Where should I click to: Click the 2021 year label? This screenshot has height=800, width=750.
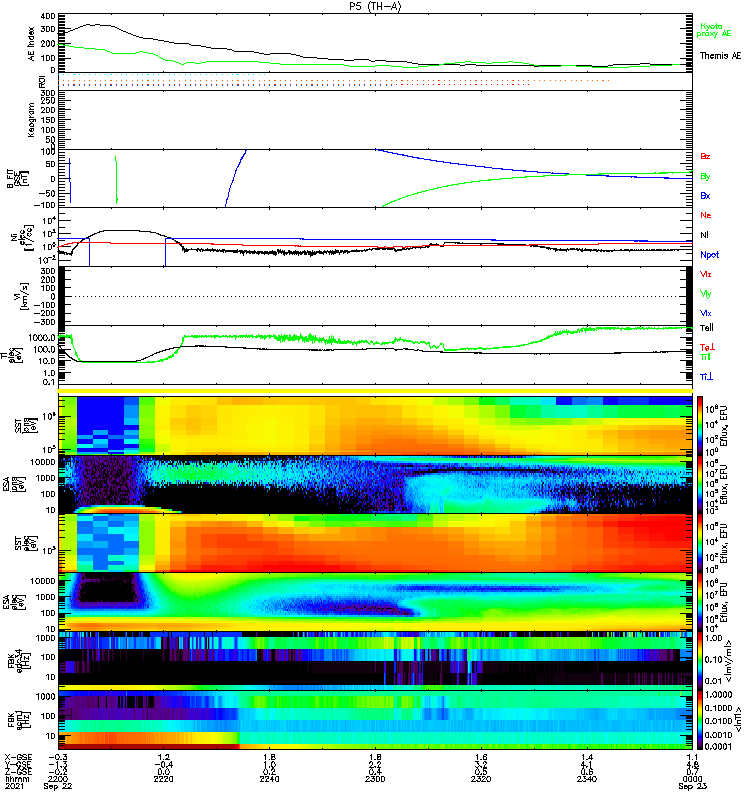pos(15,786)
